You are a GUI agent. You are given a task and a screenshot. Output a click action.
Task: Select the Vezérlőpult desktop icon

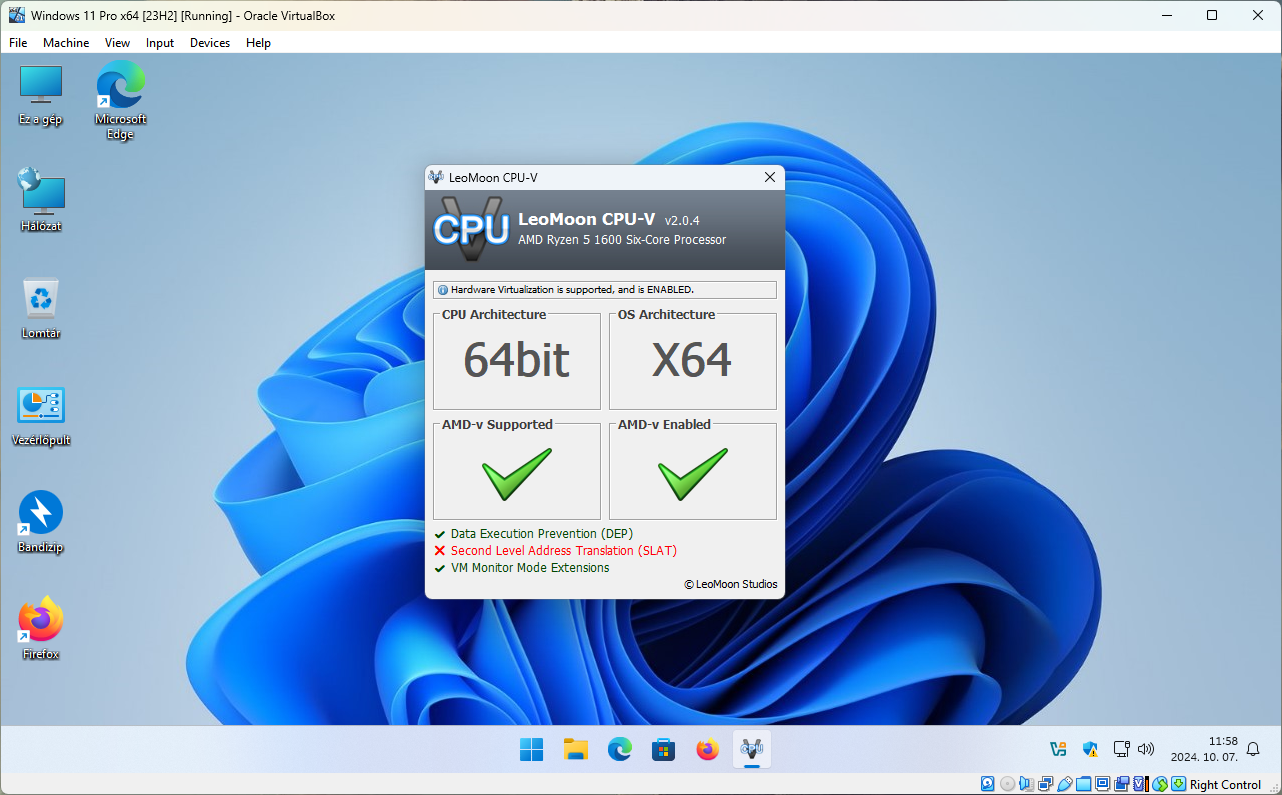(x=41, y=415)
